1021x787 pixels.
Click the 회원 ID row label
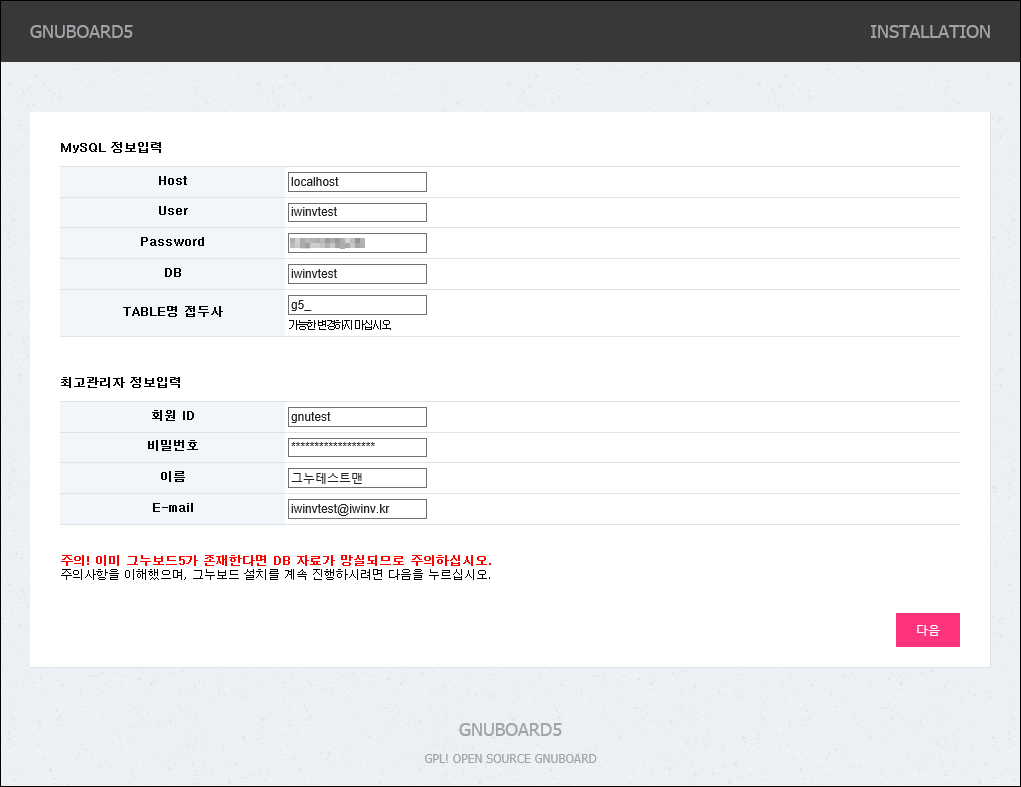pyautogui.click(x=173, y=415)
